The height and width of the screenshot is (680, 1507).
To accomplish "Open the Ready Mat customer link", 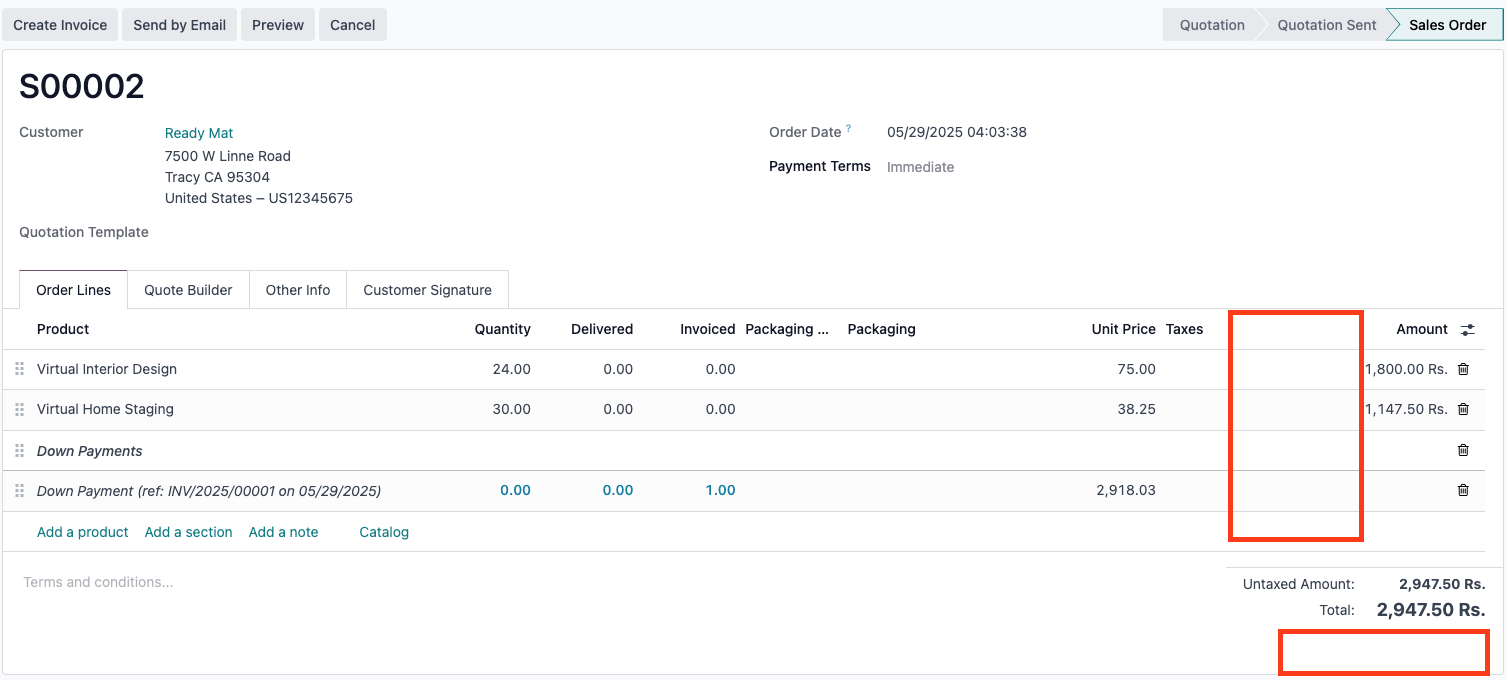I will pyautogui.click(x=199, y=133).
